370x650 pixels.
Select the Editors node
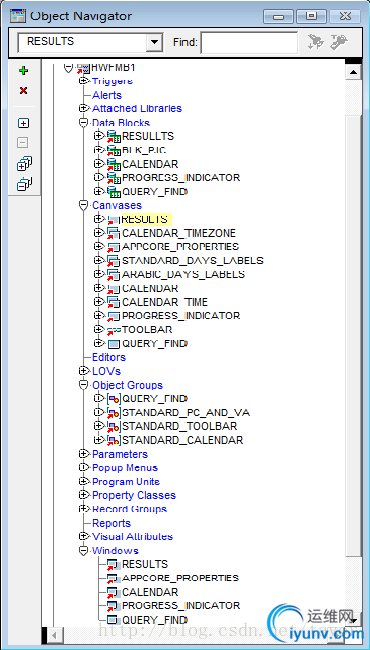coord(109,357)
